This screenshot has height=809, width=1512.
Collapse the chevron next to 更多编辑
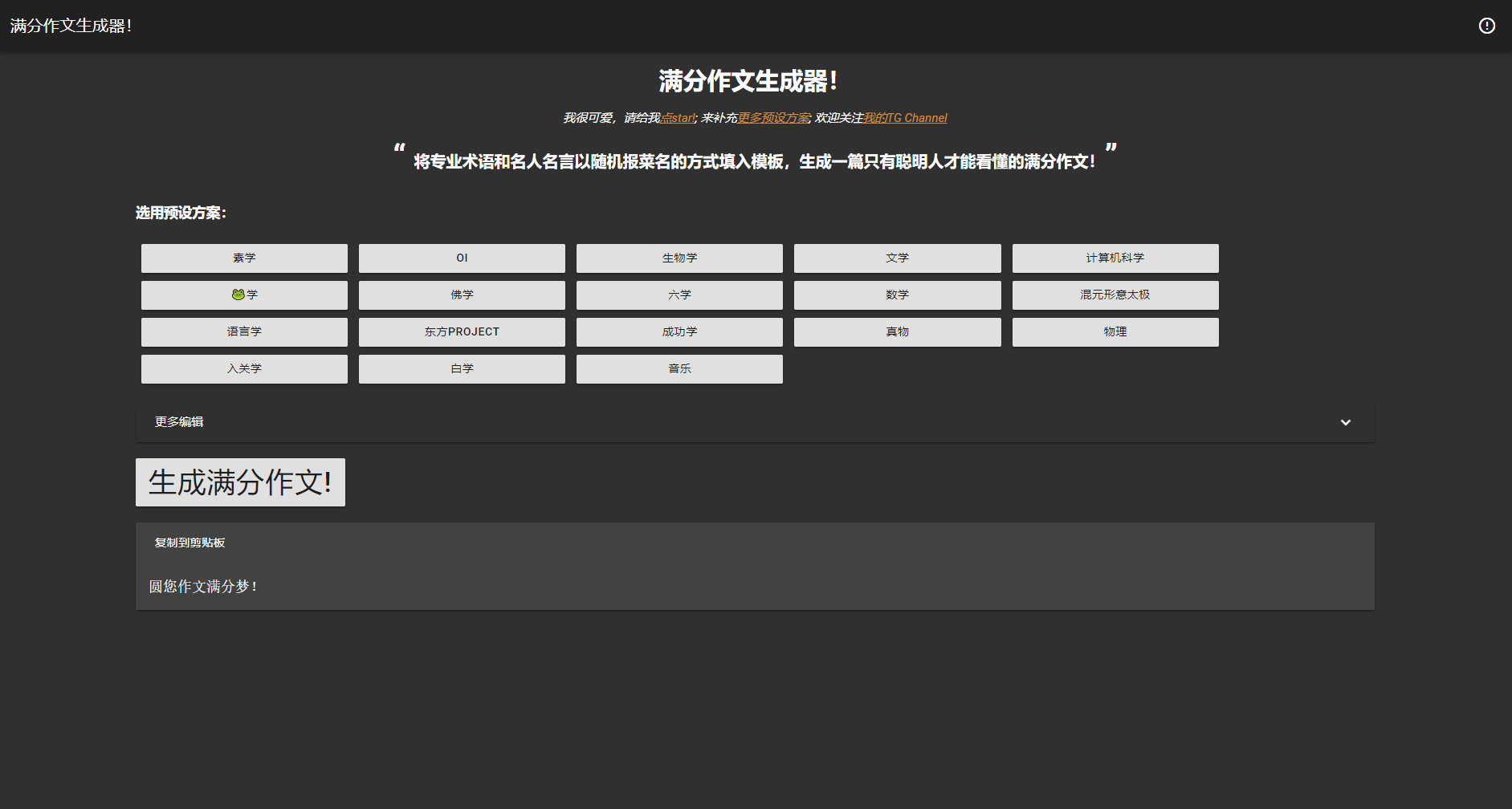tap(1346, 421)
